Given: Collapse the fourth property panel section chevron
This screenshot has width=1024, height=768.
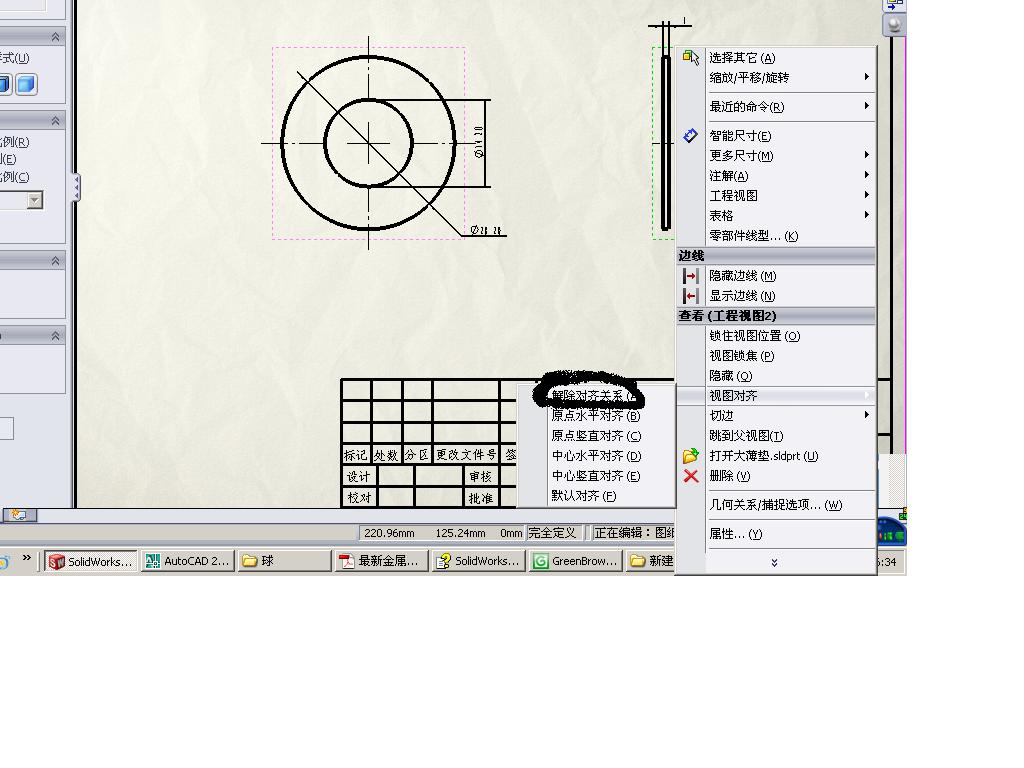Looking at the screenshot, I should pos(56,336).
